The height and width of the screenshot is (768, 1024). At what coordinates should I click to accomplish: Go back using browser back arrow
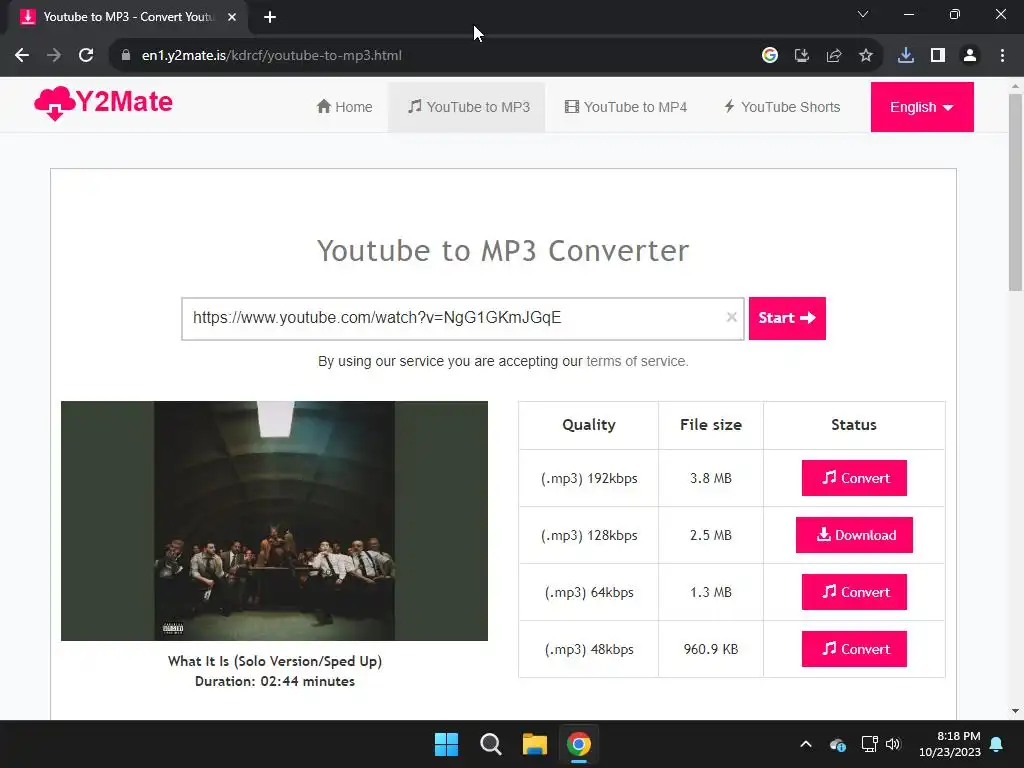click(22, 56)
